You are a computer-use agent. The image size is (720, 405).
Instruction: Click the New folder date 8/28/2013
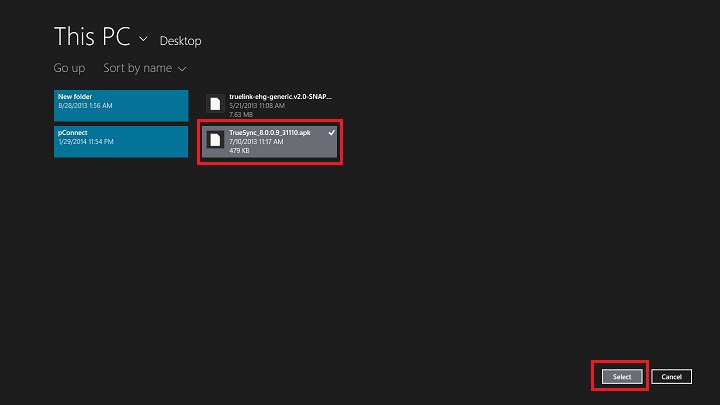point(84,104)
